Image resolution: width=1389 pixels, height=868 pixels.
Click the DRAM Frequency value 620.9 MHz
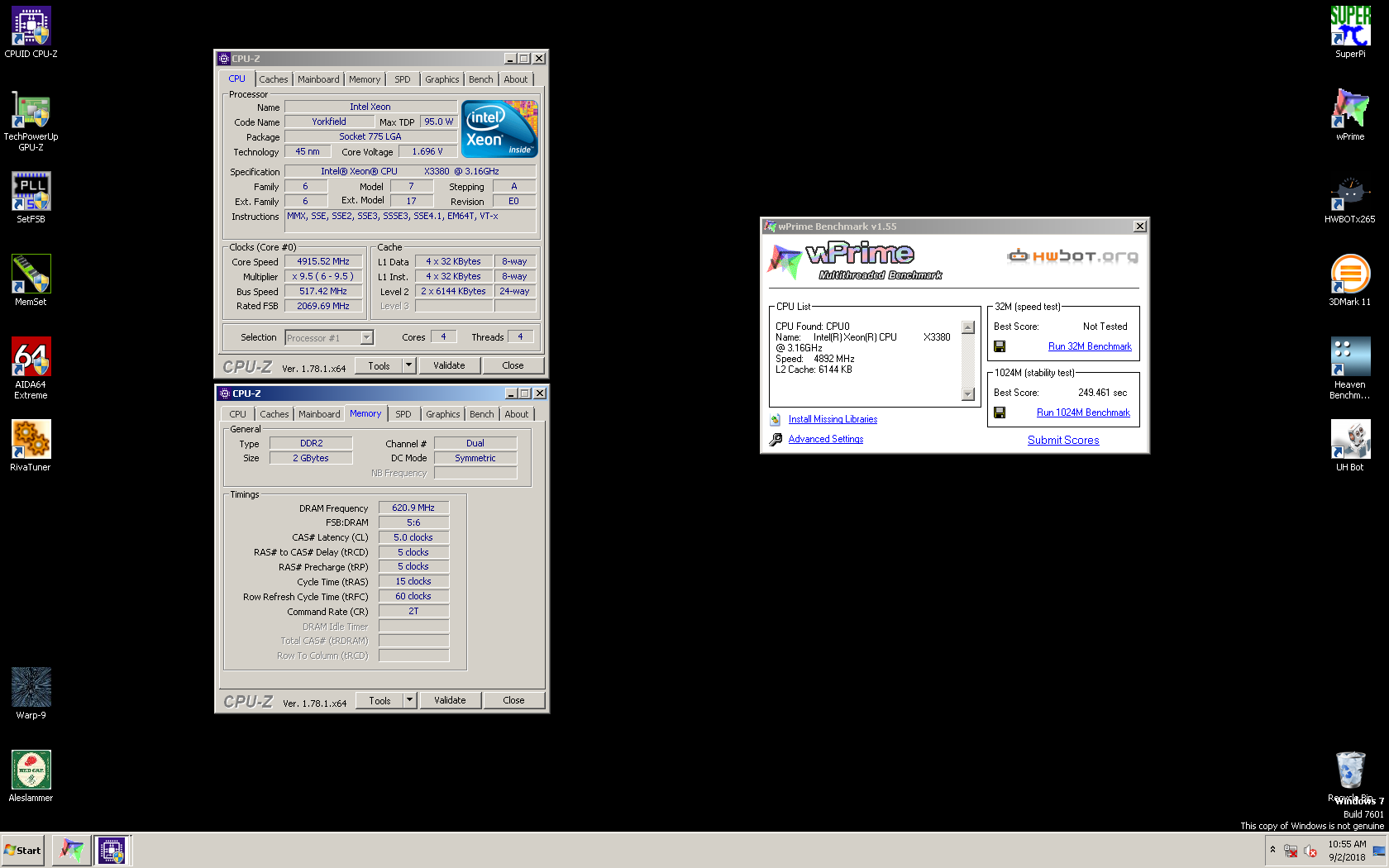click(413, 508)
